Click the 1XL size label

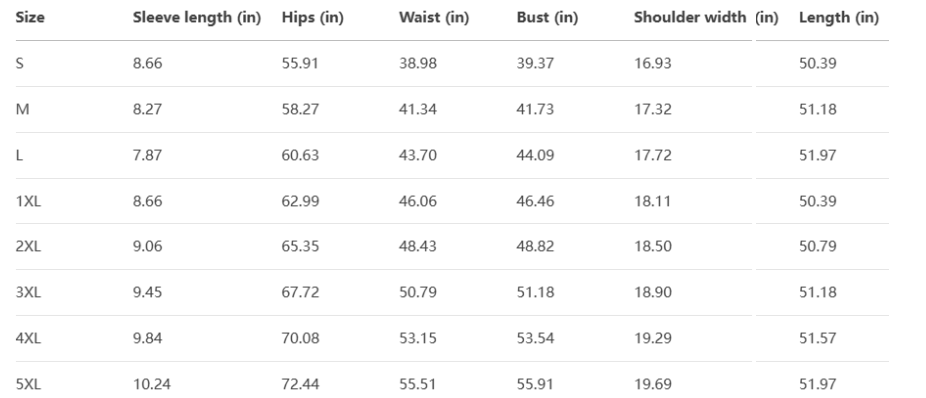click(28, 201)
